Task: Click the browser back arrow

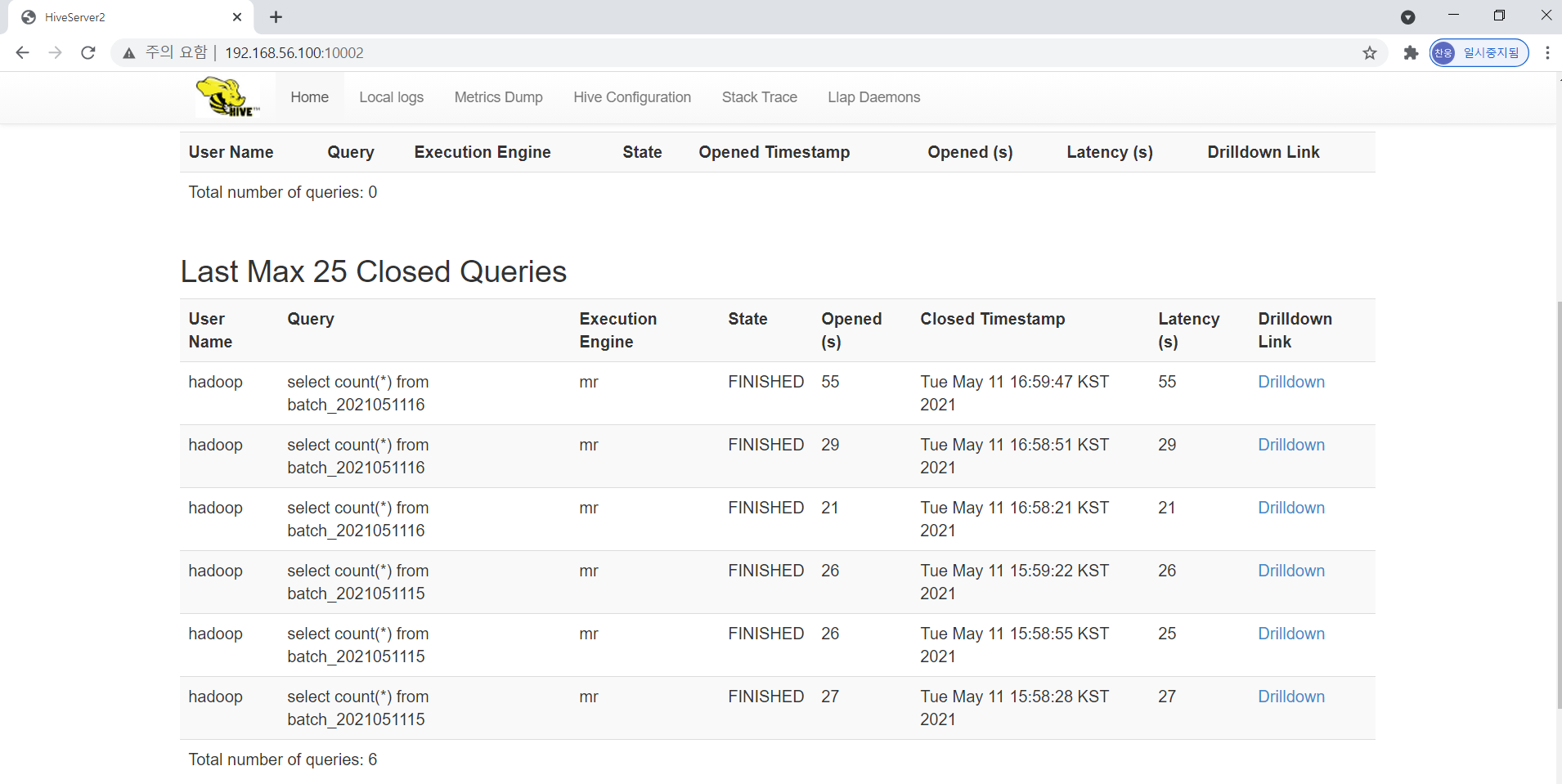Action: coord(22,52)
